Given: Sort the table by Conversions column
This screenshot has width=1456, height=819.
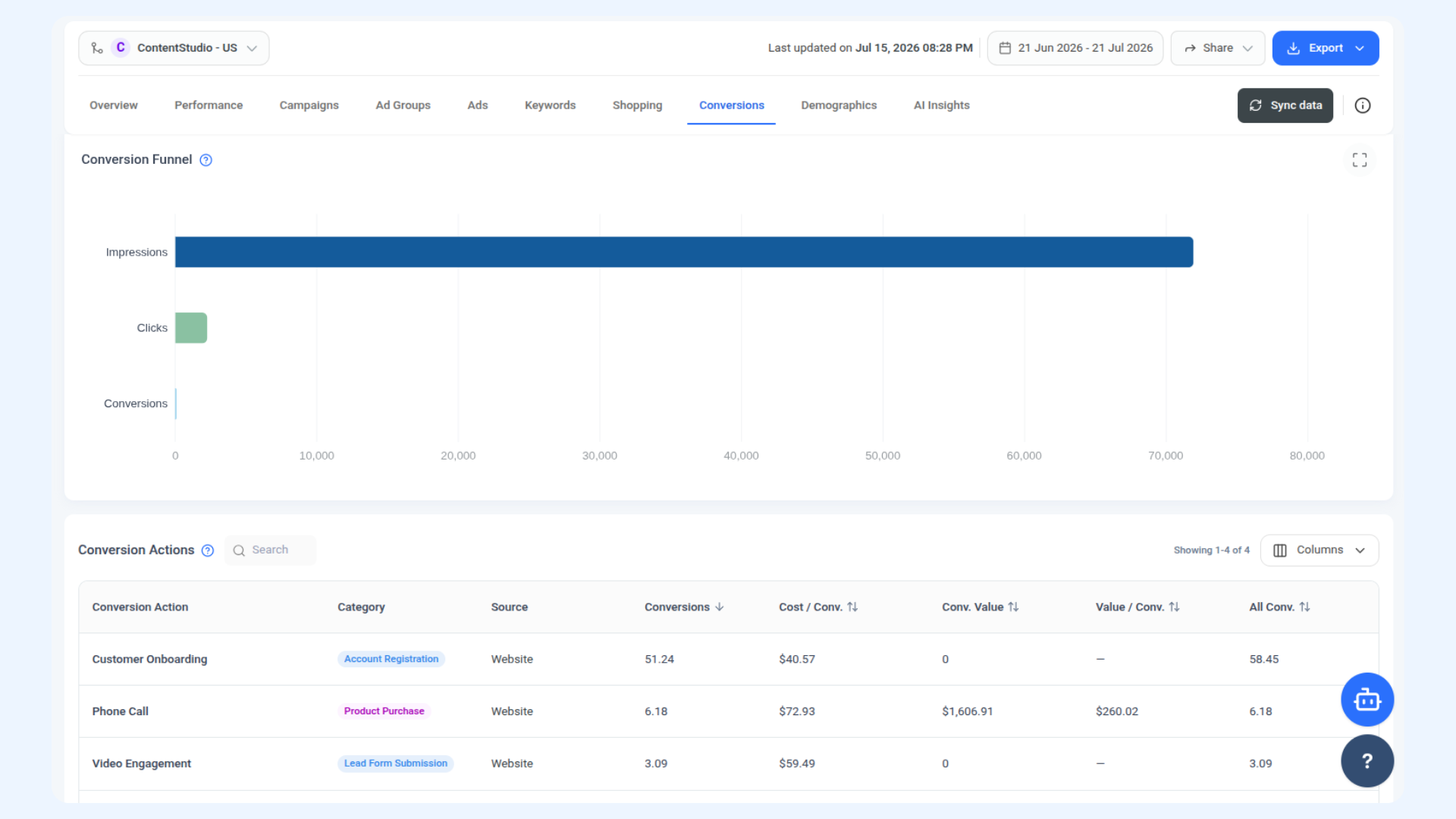Looking at the screenshot, I should pos(684,607).
